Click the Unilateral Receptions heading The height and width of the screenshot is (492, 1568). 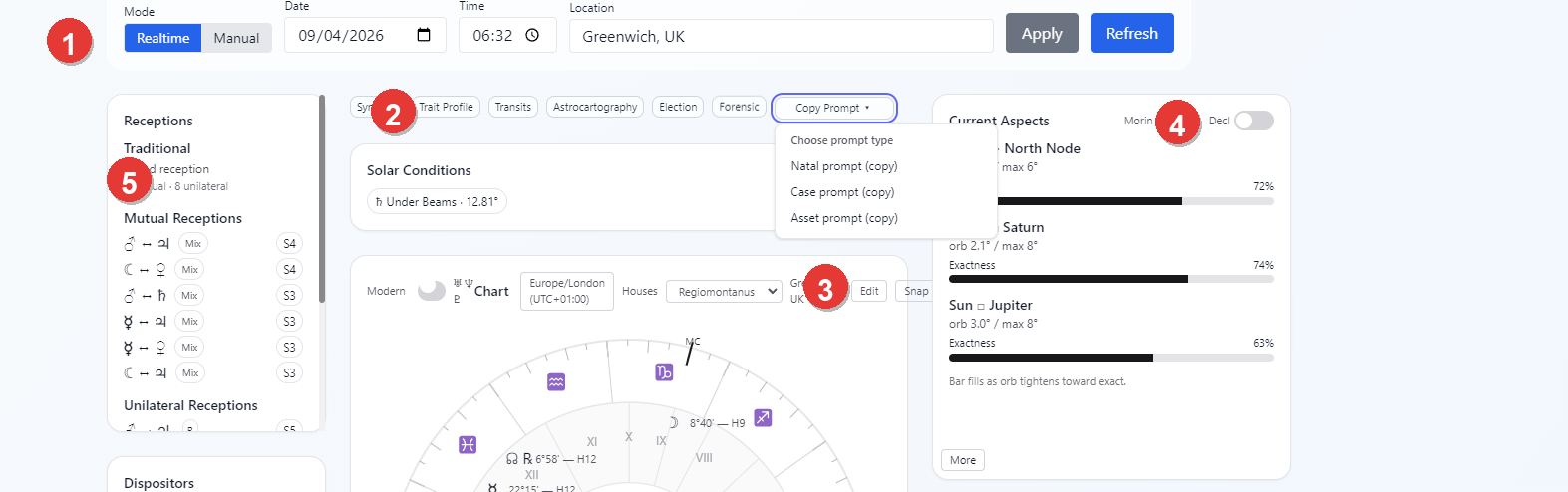(190, 405)
